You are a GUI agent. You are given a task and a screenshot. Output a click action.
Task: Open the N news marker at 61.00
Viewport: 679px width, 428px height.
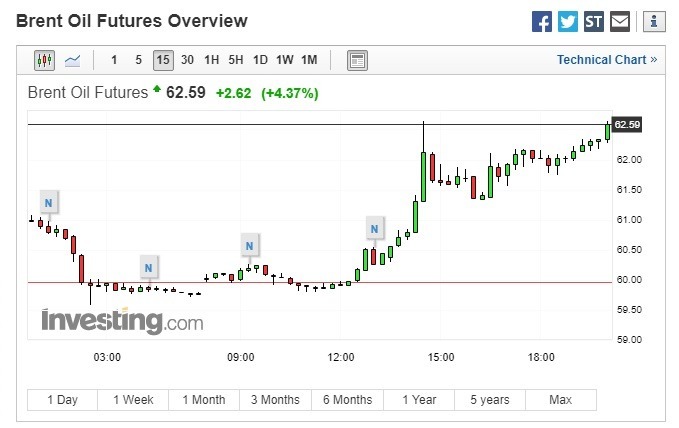tap(48, 202)
